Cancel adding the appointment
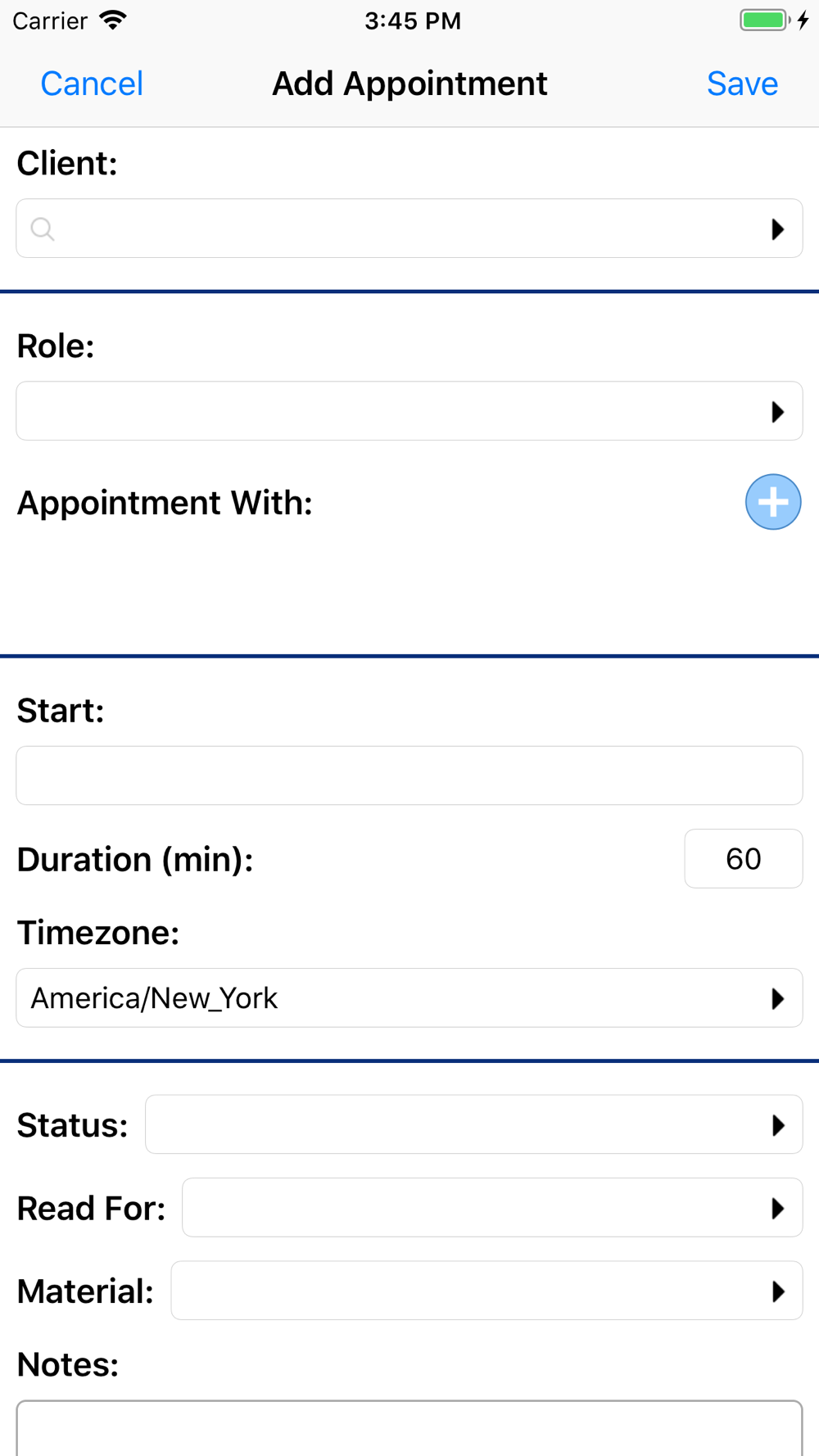This screenshot has height=1456, width=819. click(92, 84)
